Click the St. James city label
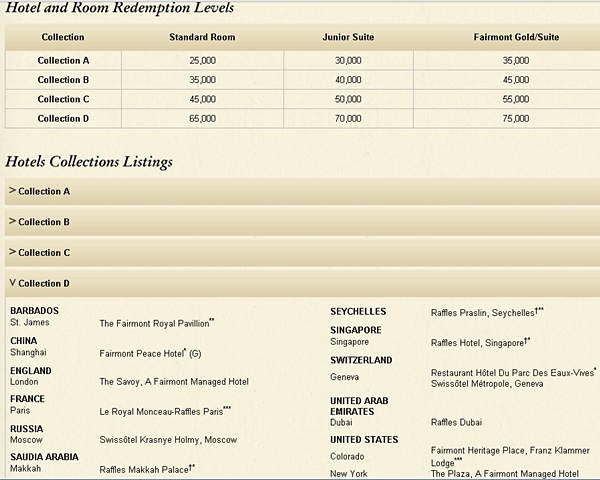The image size is (600, 480). (30, 322)
